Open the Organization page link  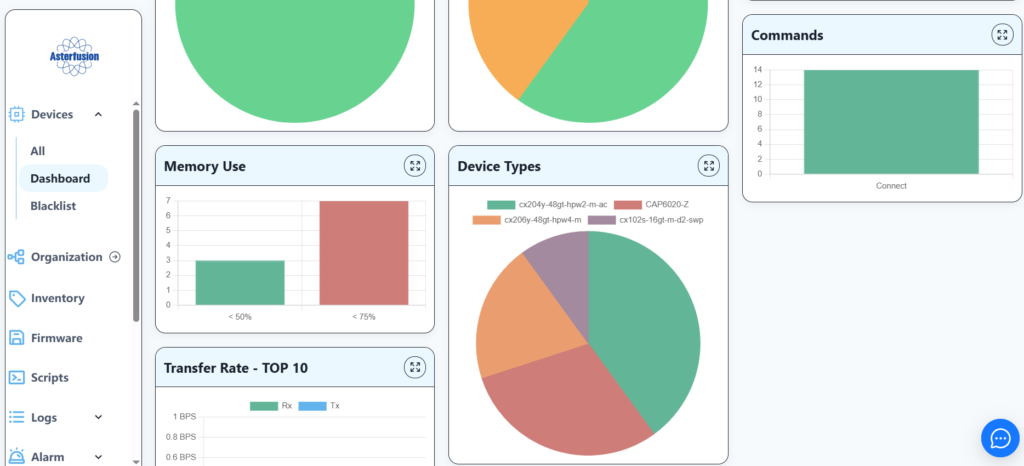pos(66,257)
